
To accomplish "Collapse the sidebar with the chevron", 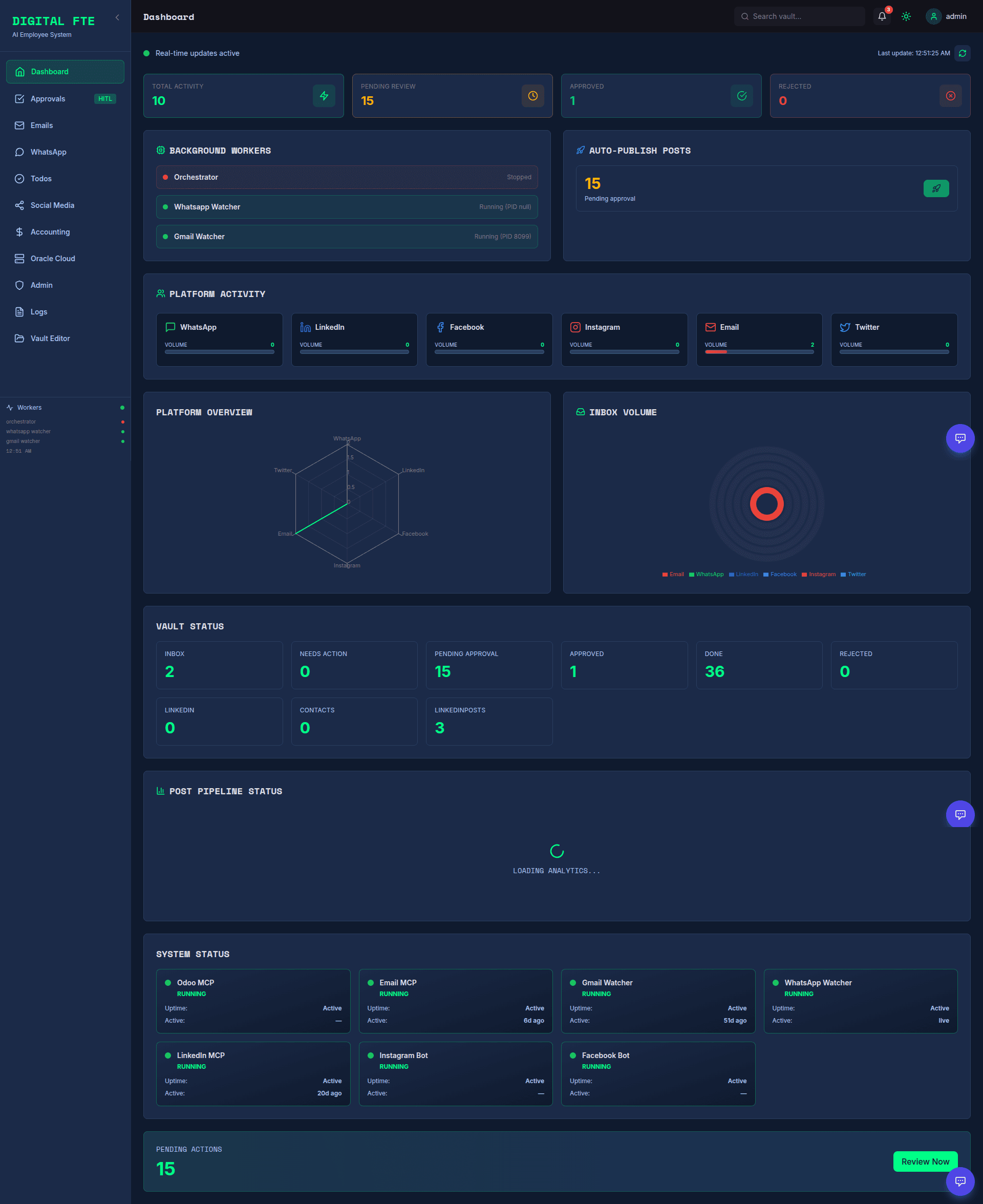I will (x=117, y=17).
